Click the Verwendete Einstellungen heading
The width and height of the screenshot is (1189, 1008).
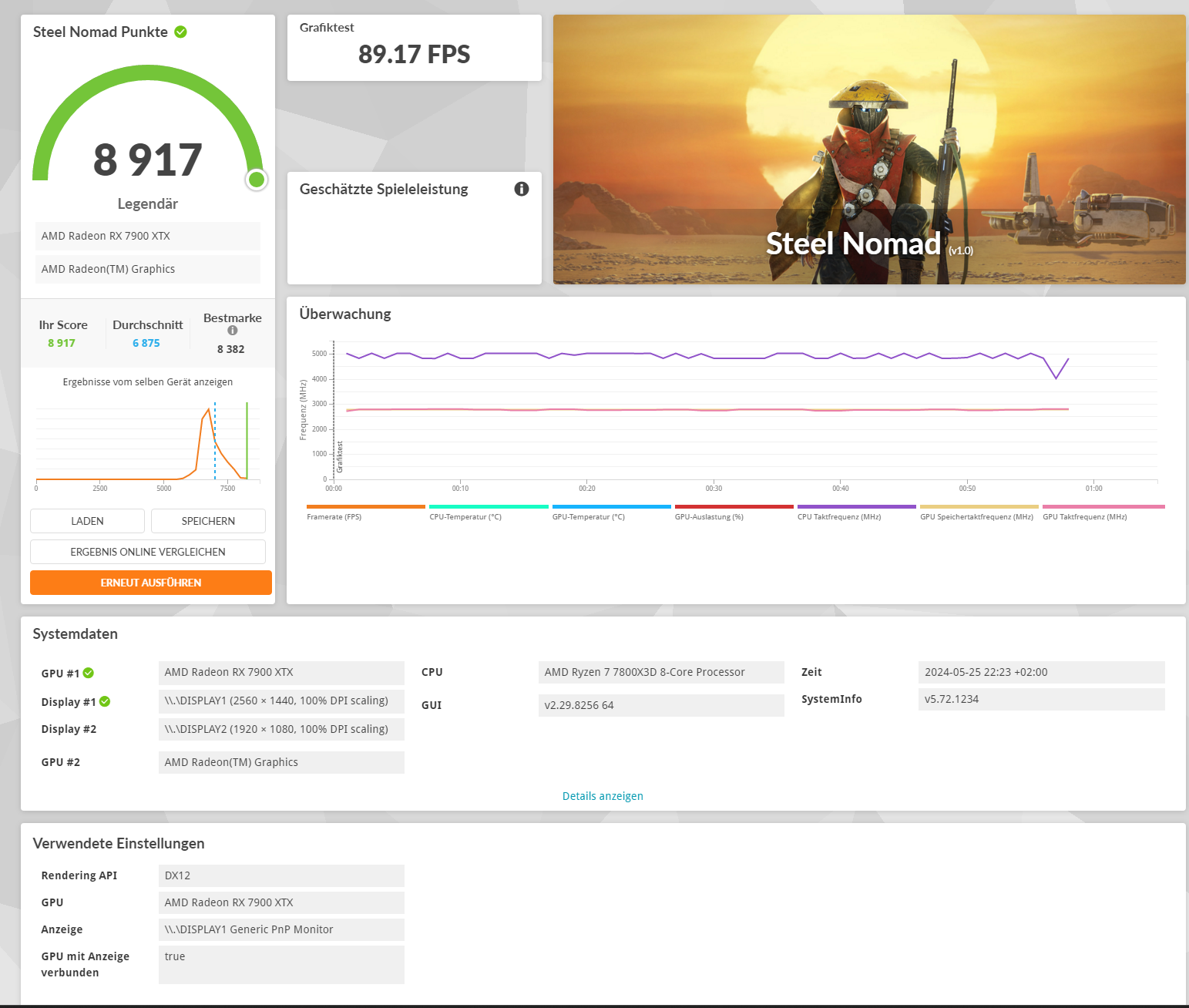(119, 844)
